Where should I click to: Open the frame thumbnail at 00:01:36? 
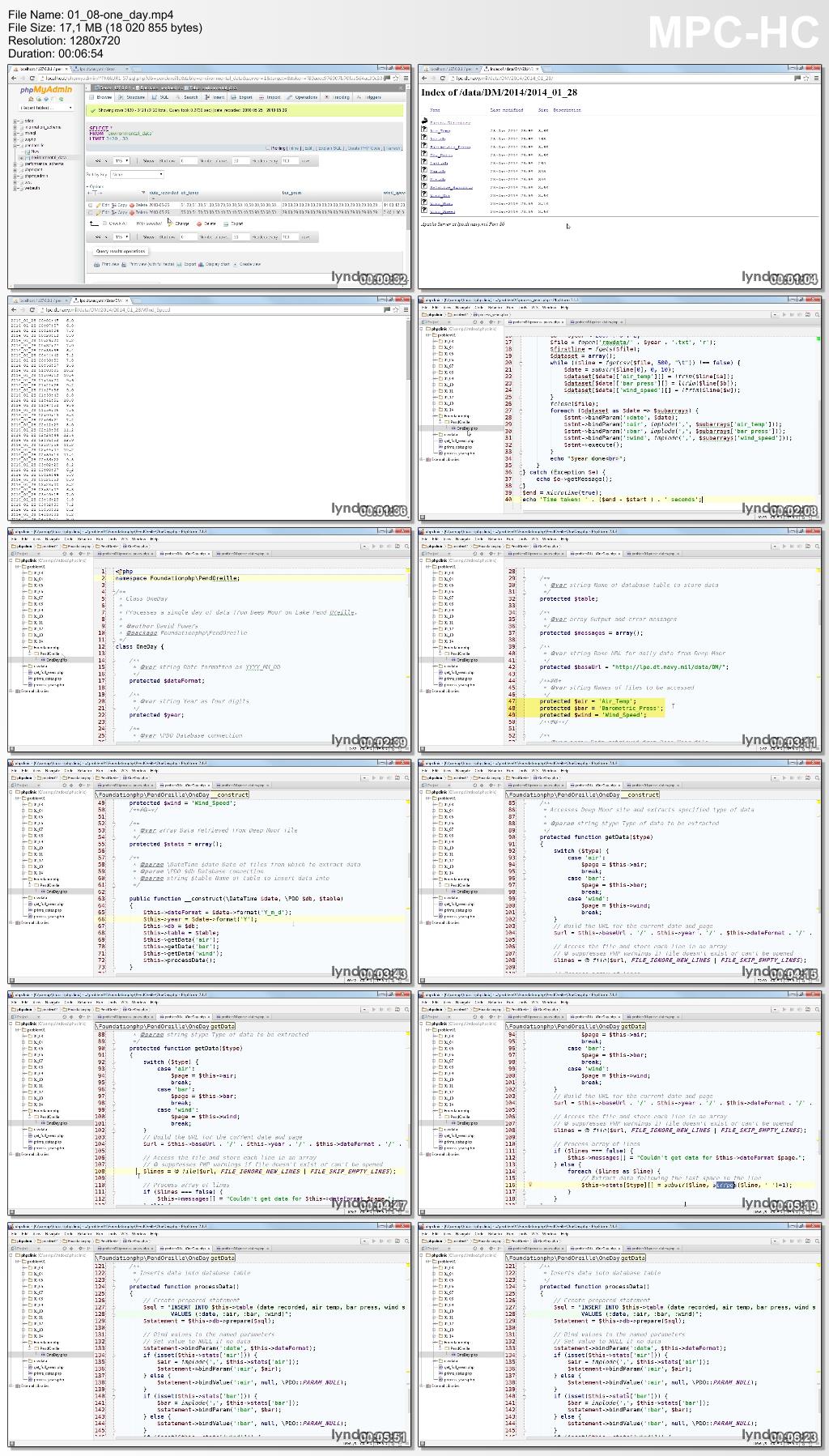click(210, 408)
